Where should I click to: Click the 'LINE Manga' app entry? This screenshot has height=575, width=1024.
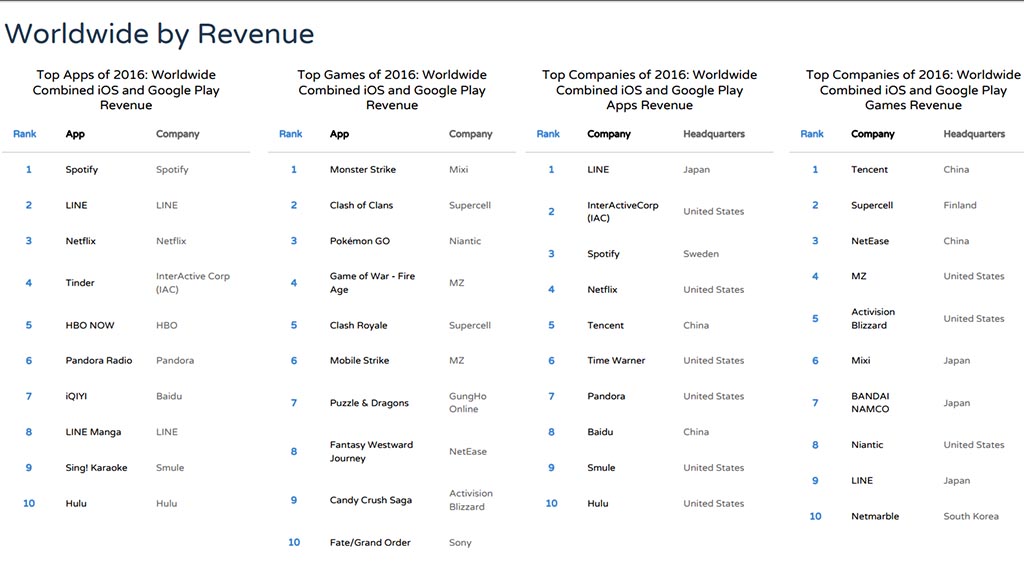pos(93,432)
